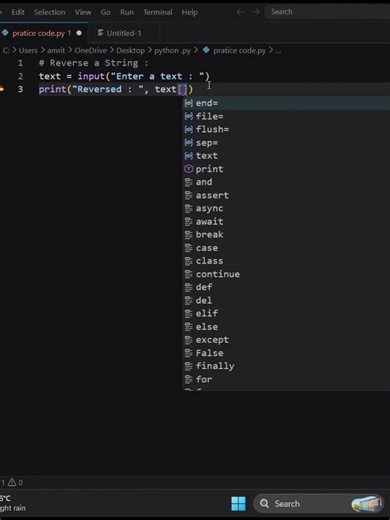Switch to the pratice code.py tab
The height and width of the screenshot is (520, 390).
[x=43, y=33]
